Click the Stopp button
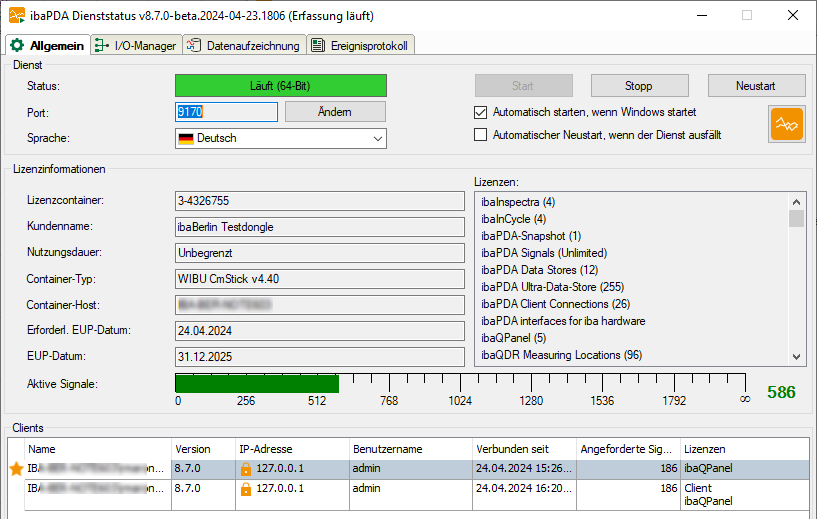Screen dimensions: 817x519 pyautogui.click(x=639, y=86)
